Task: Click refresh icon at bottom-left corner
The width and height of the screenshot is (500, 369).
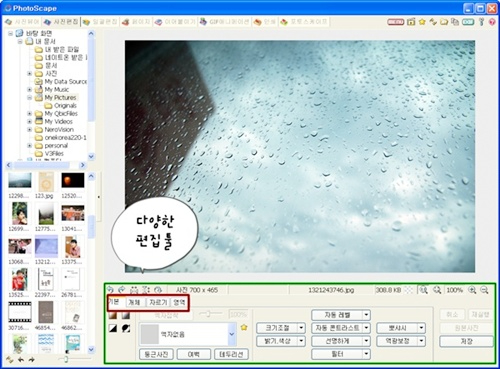Action: click(x=9, y=360)
